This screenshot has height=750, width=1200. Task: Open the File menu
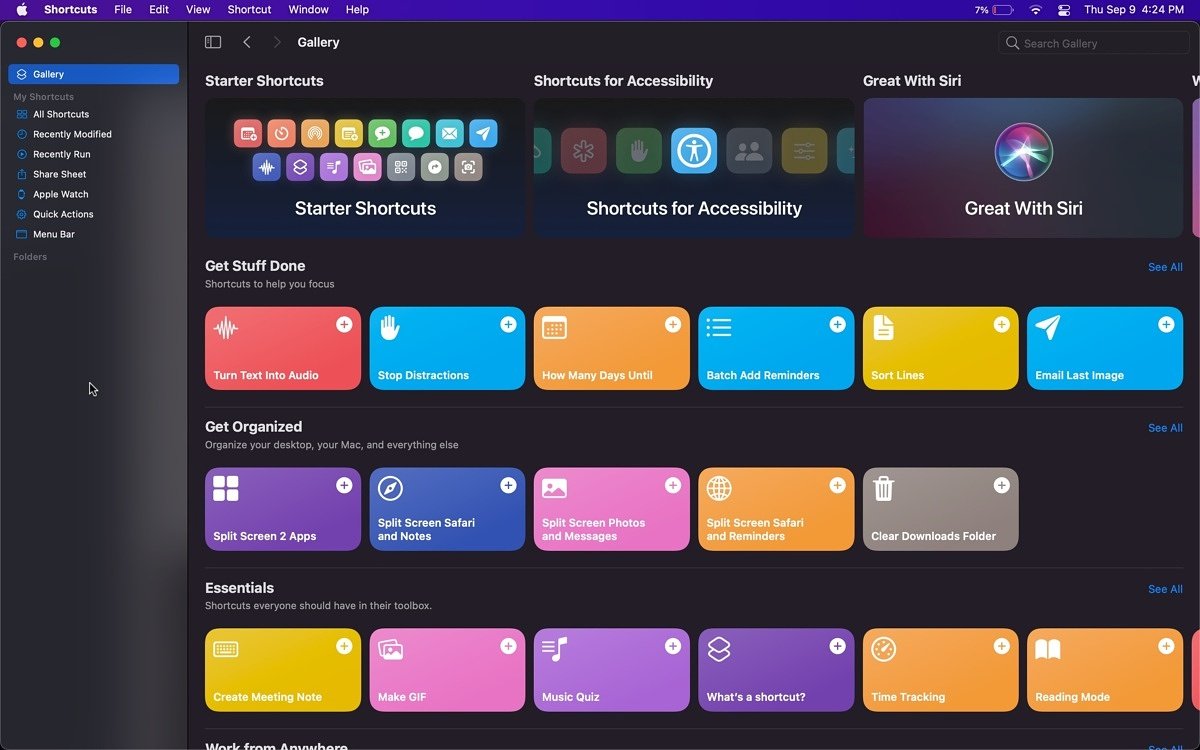(123, 10)
